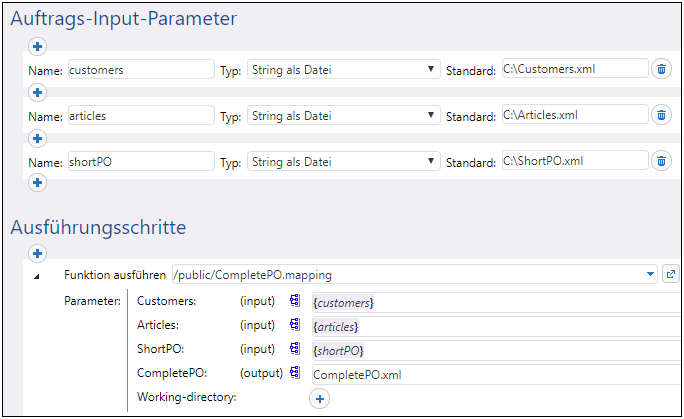Open CompletePO.mapping in new window icon
Screen dimensions: 684x419
(671, 274)
